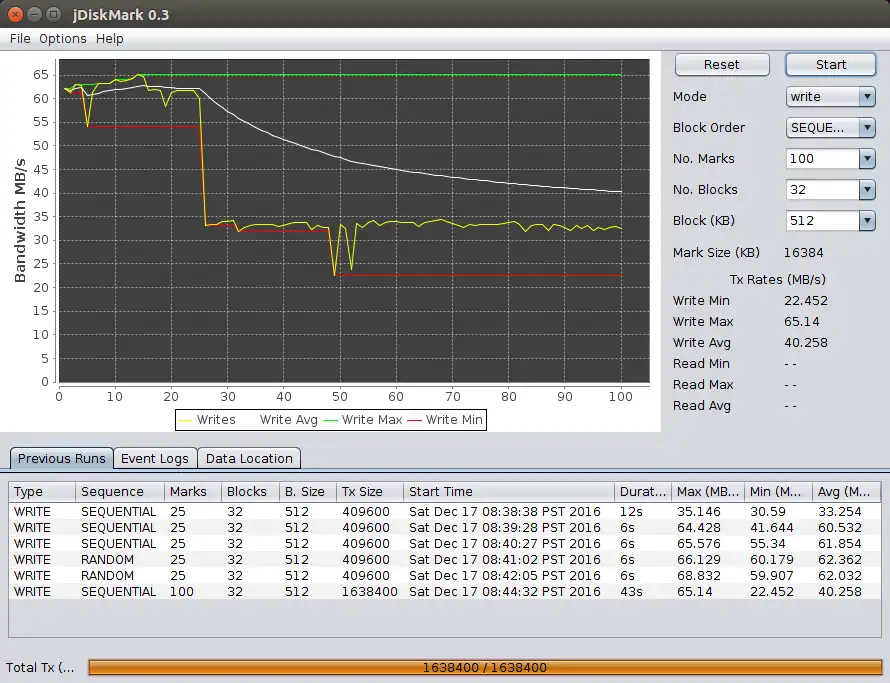Image resolution: width=890 pixels, height=683 pixels.
Task: Open the Block Order dropdown
Action: click(x=866, y=128)
